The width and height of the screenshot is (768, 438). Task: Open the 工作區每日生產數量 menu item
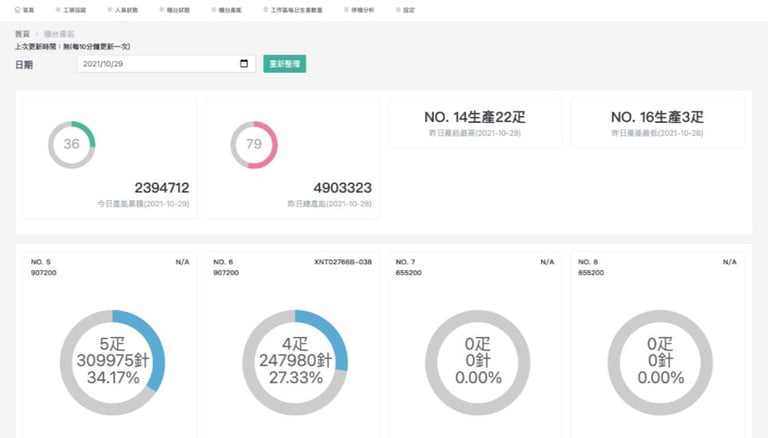pyautogui.click(x=293, y=10)
